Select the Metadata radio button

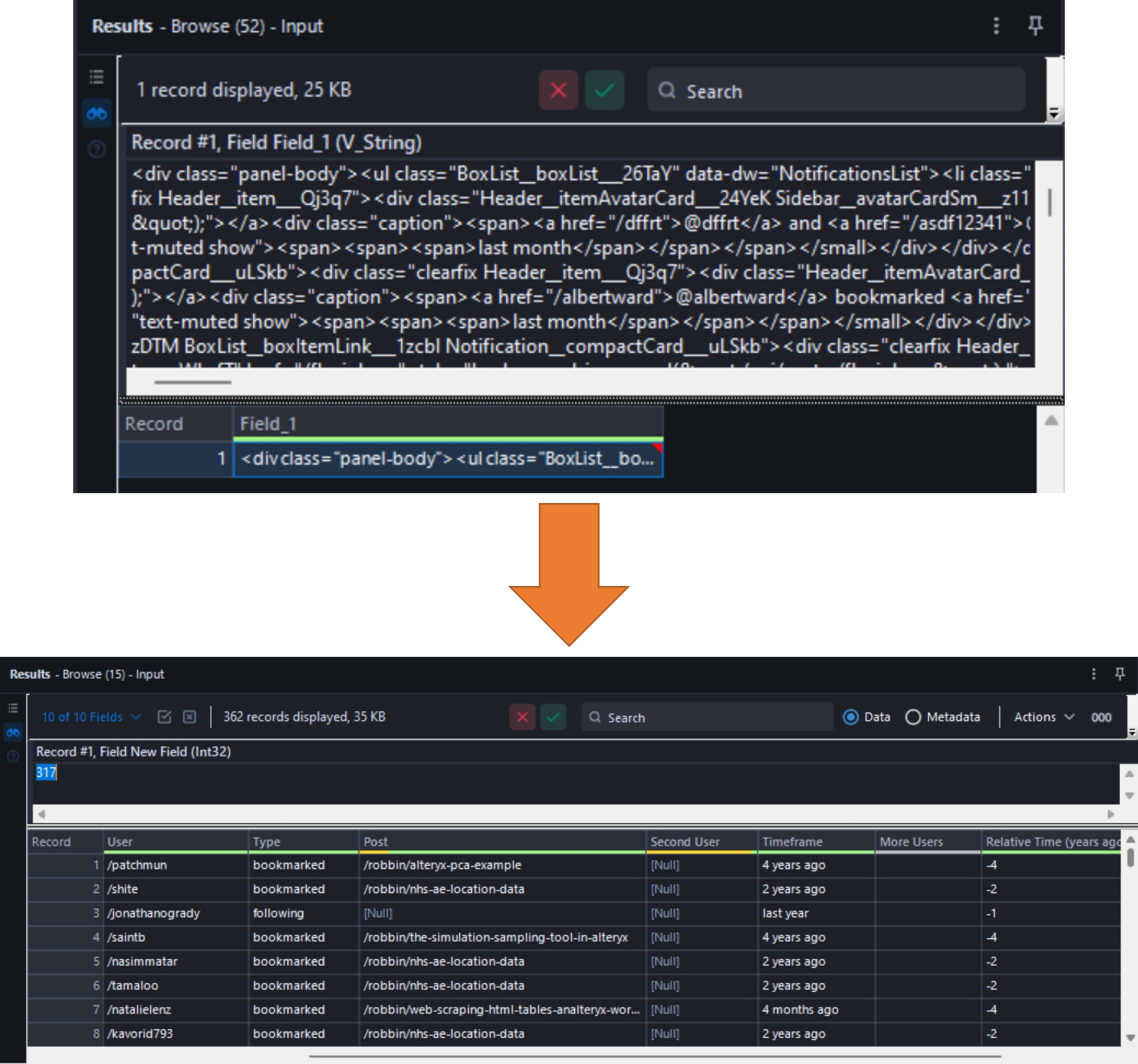pyautogui.click(x=913, y=716)
